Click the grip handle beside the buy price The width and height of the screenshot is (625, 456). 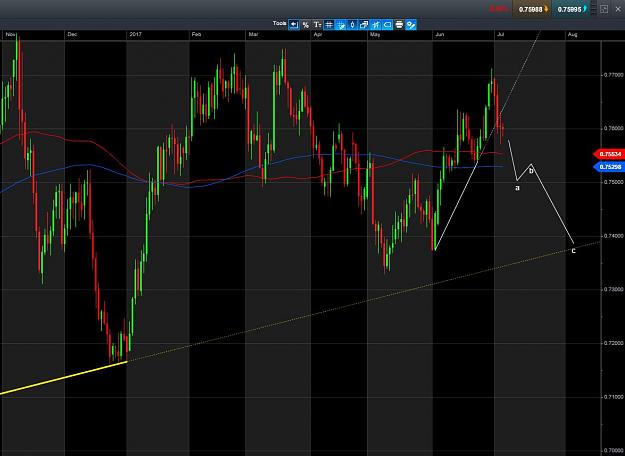(594, 9)
